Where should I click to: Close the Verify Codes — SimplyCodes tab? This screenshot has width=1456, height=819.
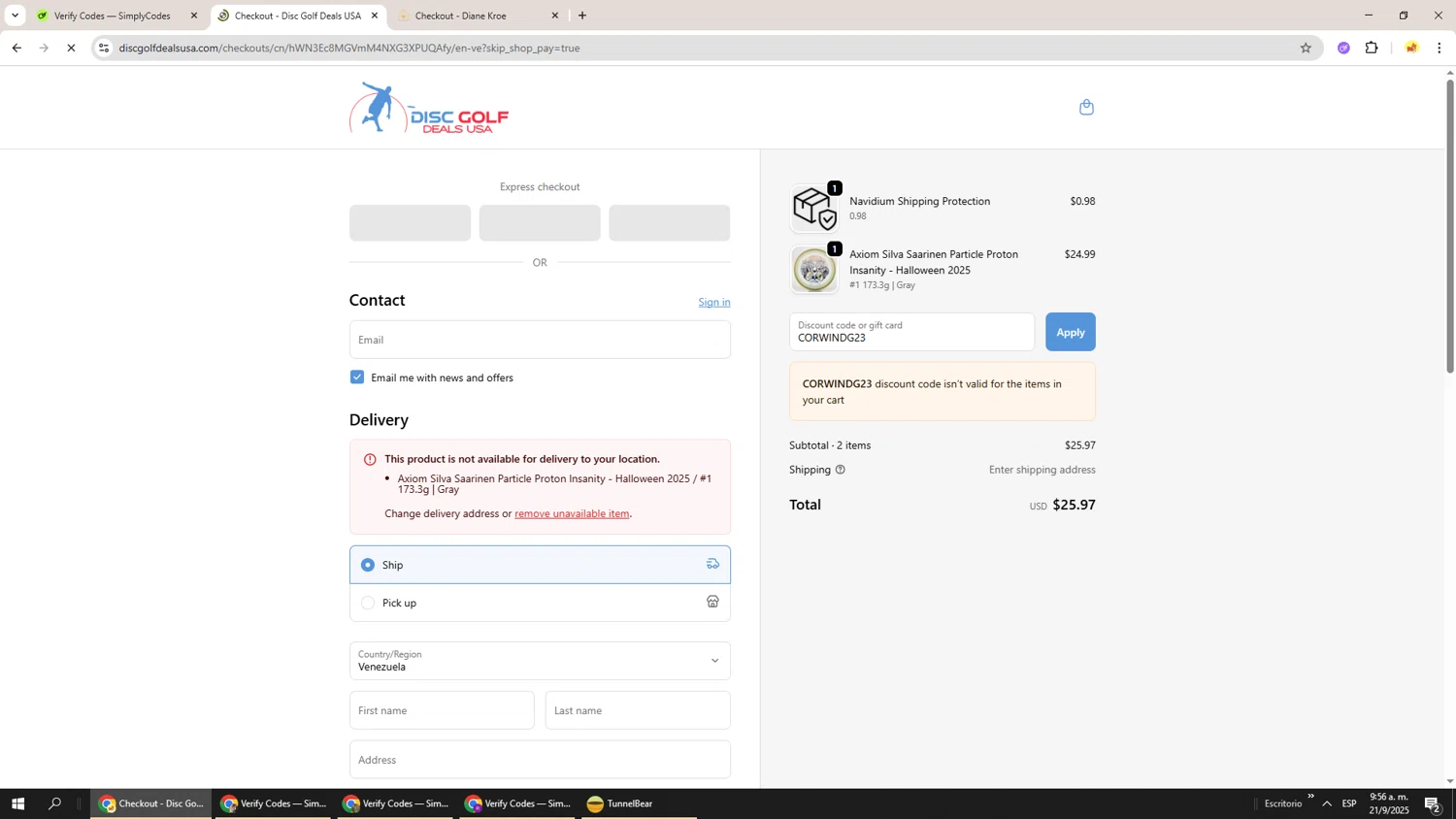194,16
